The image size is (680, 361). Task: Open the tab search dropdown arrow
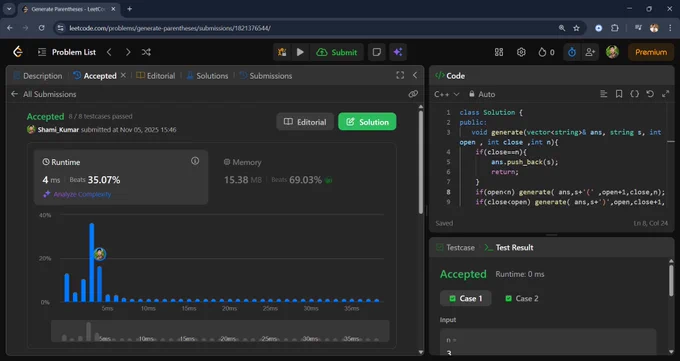tap(9, 9)
